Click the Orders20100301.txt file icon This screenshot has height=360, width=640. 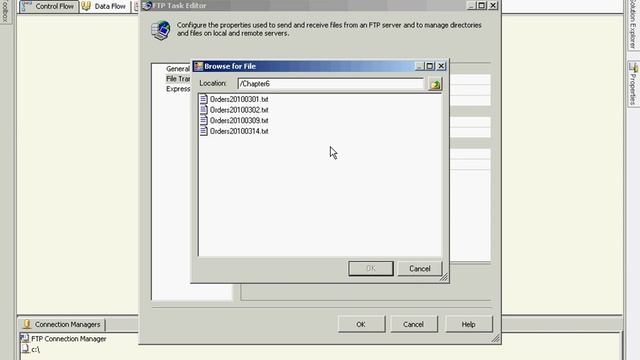[204, 99]
